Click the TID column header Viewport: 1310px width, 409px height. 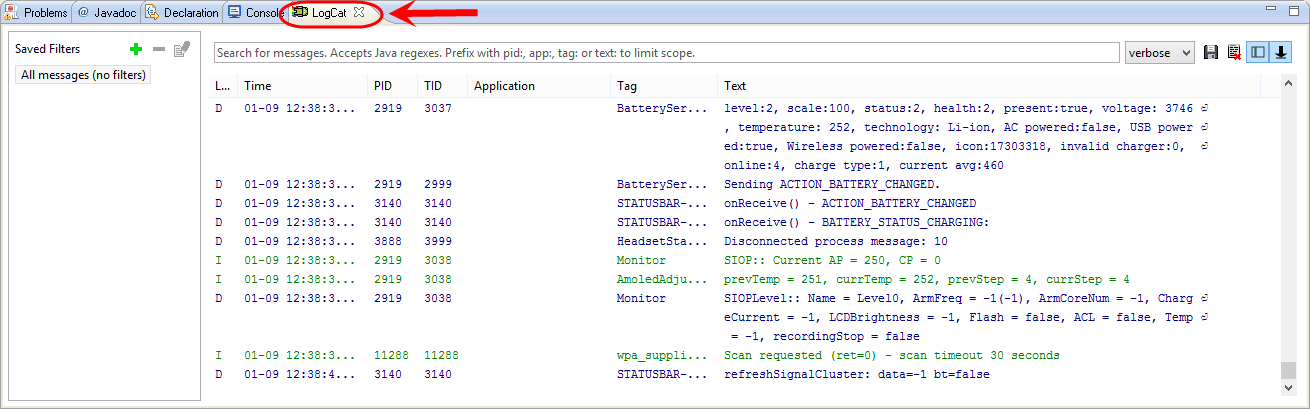443,86
